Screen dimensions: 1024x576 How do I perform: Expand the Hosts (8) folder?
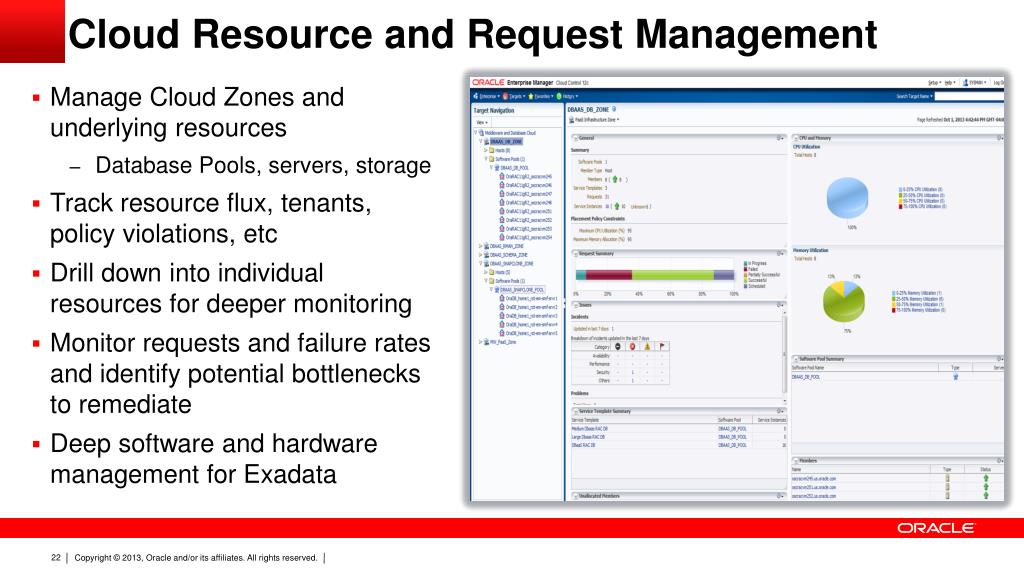[485, 150]
